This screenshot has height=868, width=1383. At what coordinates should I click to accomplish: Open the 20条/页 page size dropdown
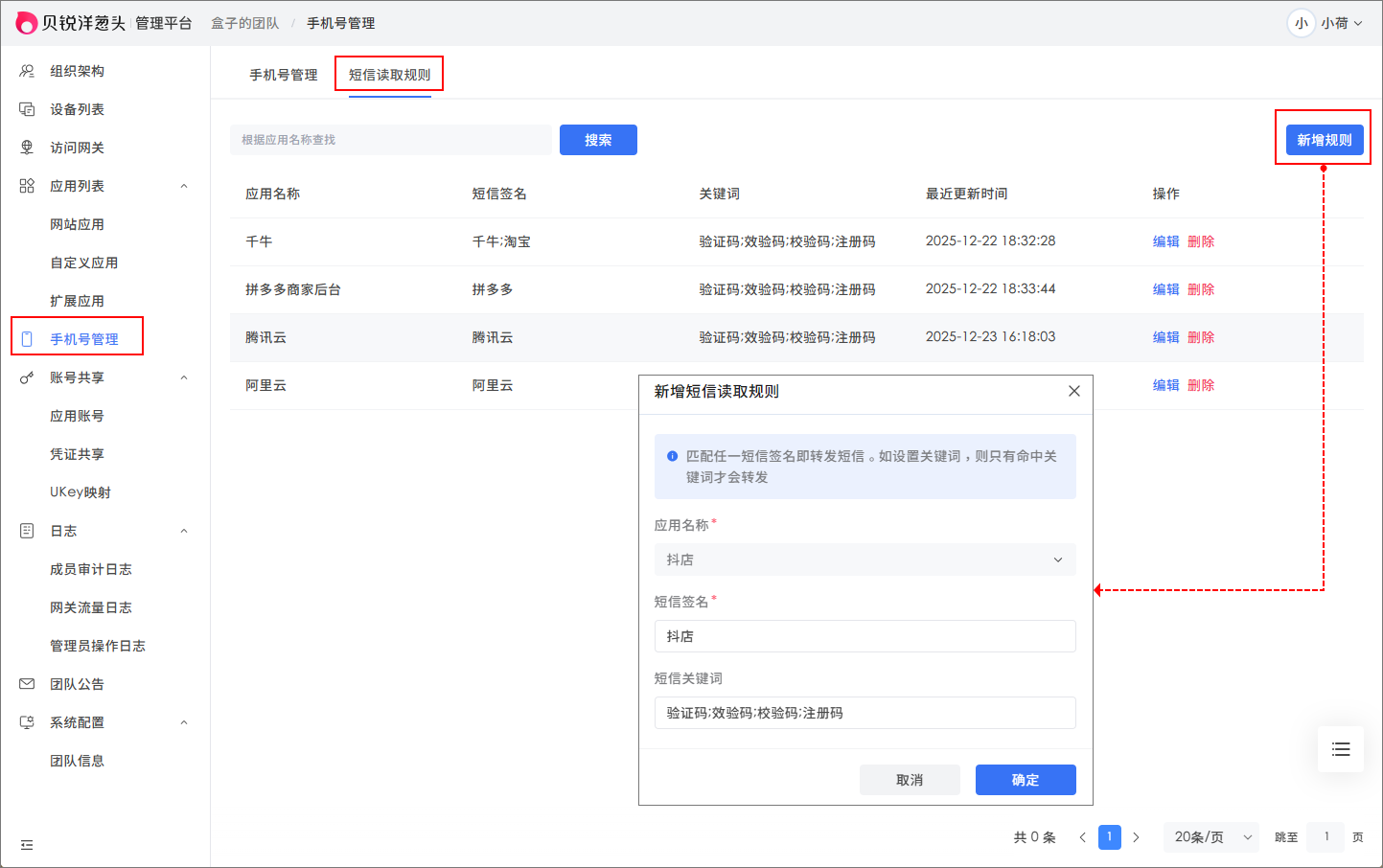[1211, 837]
